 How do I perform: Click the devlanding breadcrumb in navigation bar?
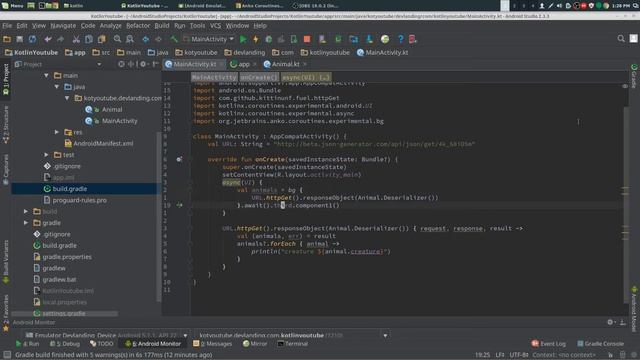click(x=244, y=53)
